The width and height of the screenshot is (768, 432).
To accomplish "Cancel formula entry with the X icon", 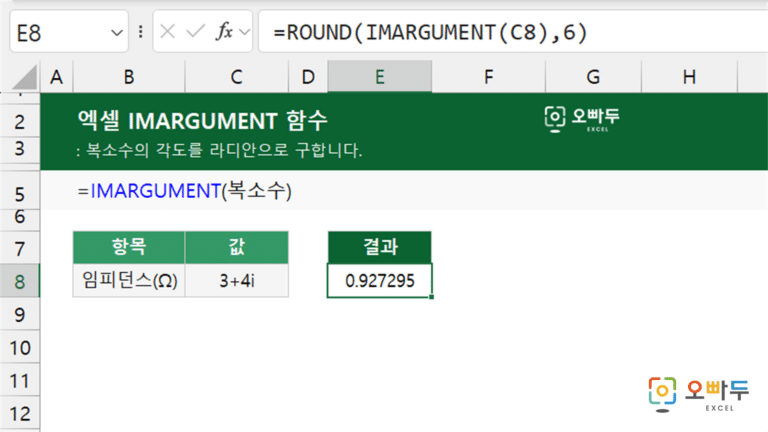I will tap(168, 32).
